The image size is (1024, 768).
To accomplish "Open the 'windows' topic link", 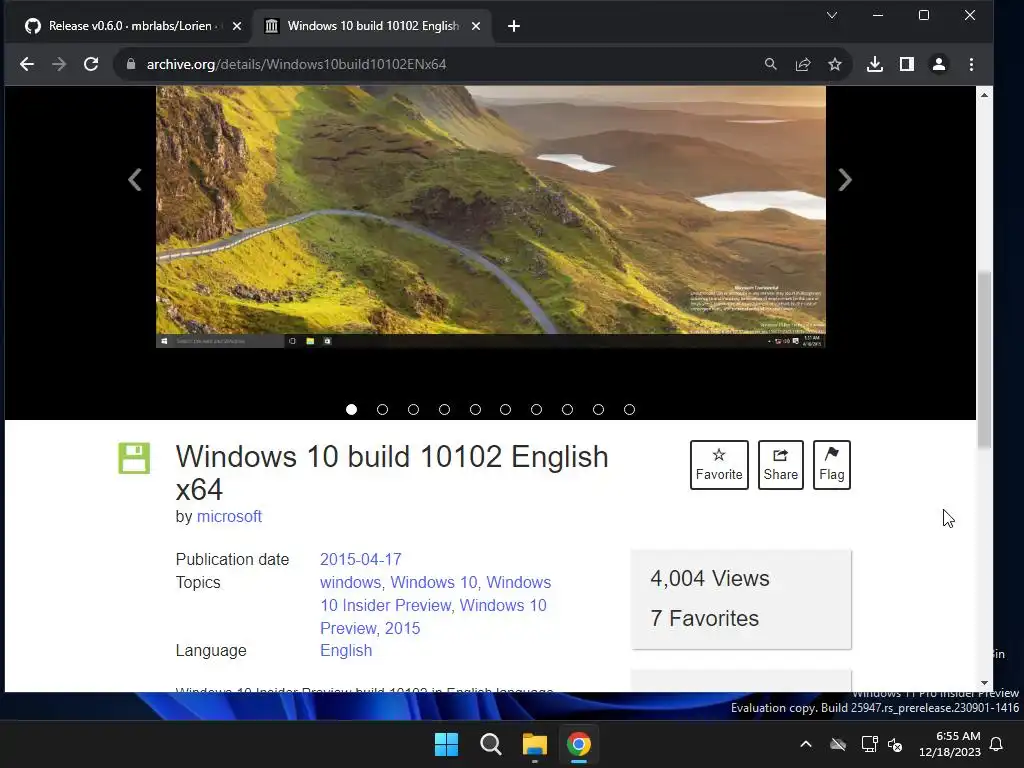I will [350, 583].
